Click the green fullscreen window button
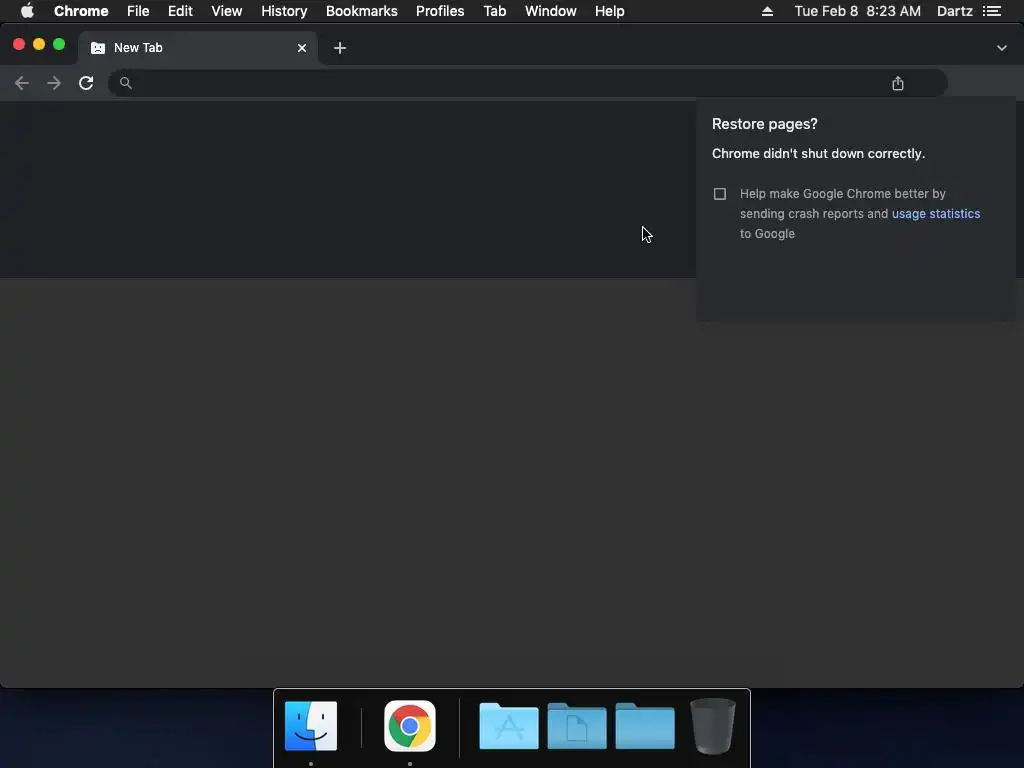Screen dimensions: 1024x768 click(59, 44)
